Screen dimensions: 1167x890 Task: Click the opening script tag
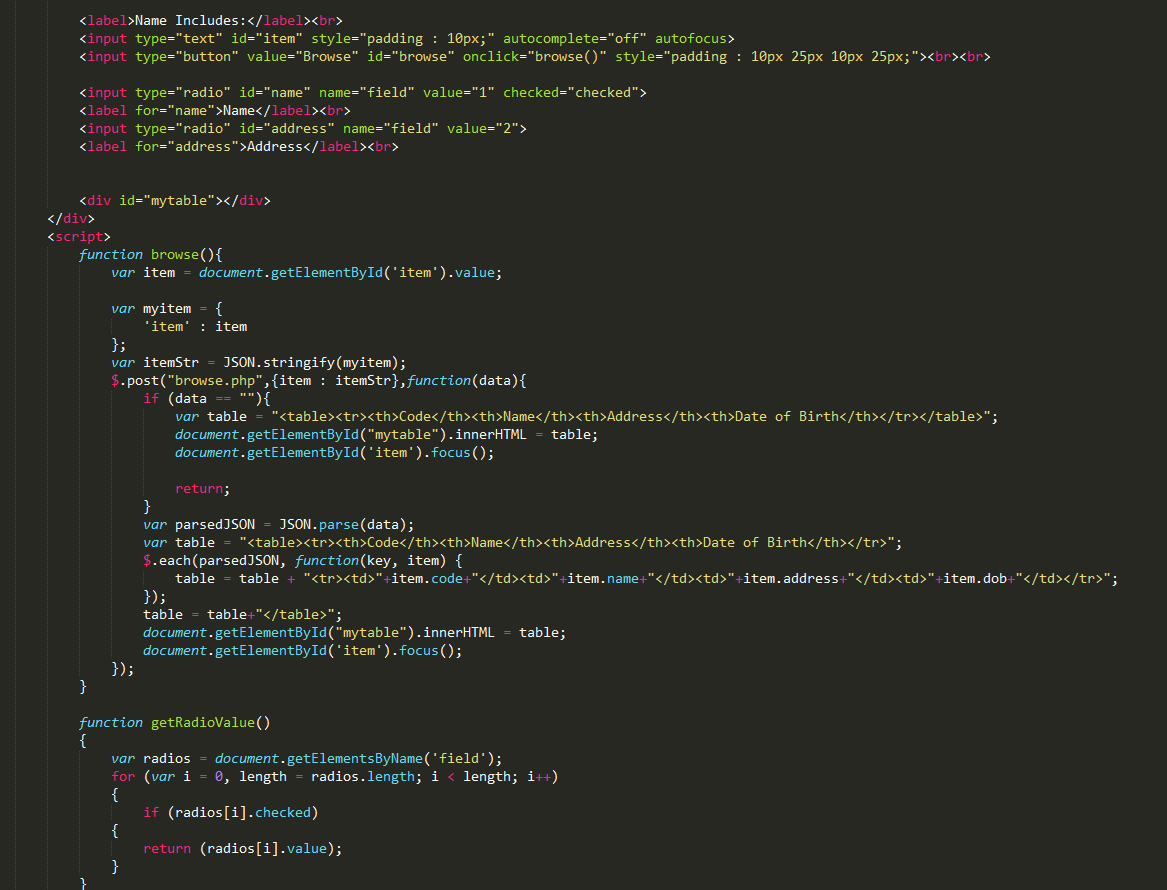click(x=77, y=236)
